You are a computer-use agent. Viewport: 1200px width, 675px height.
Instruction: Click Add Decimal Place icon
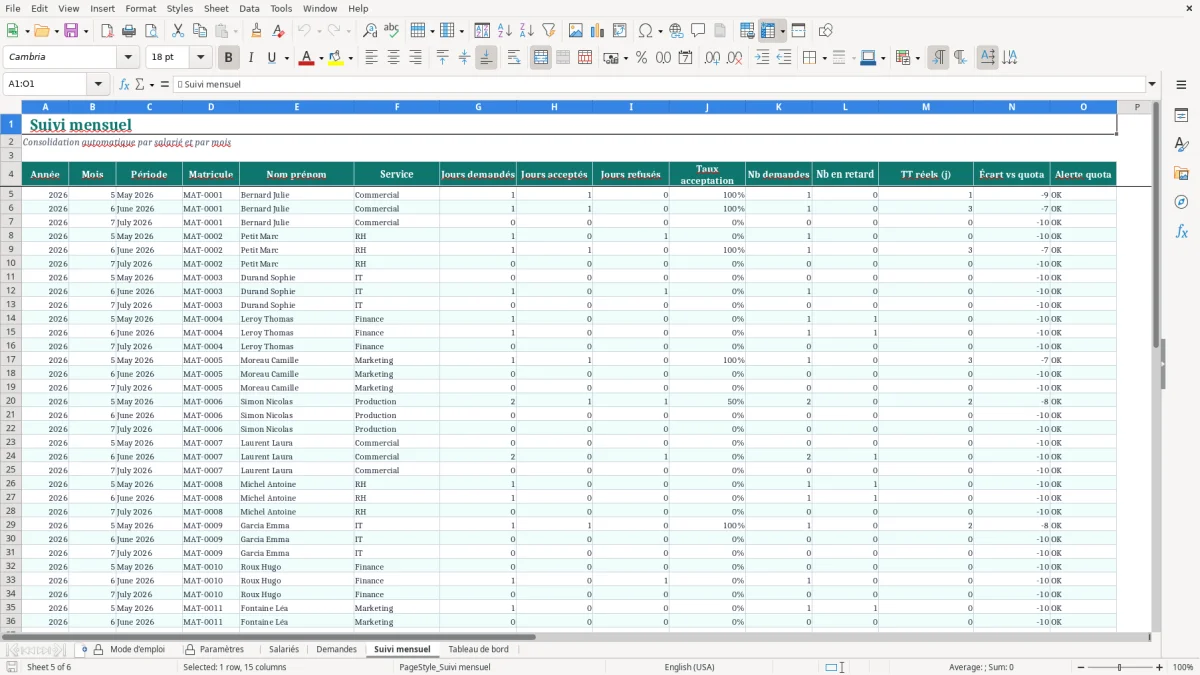point(713,58)
